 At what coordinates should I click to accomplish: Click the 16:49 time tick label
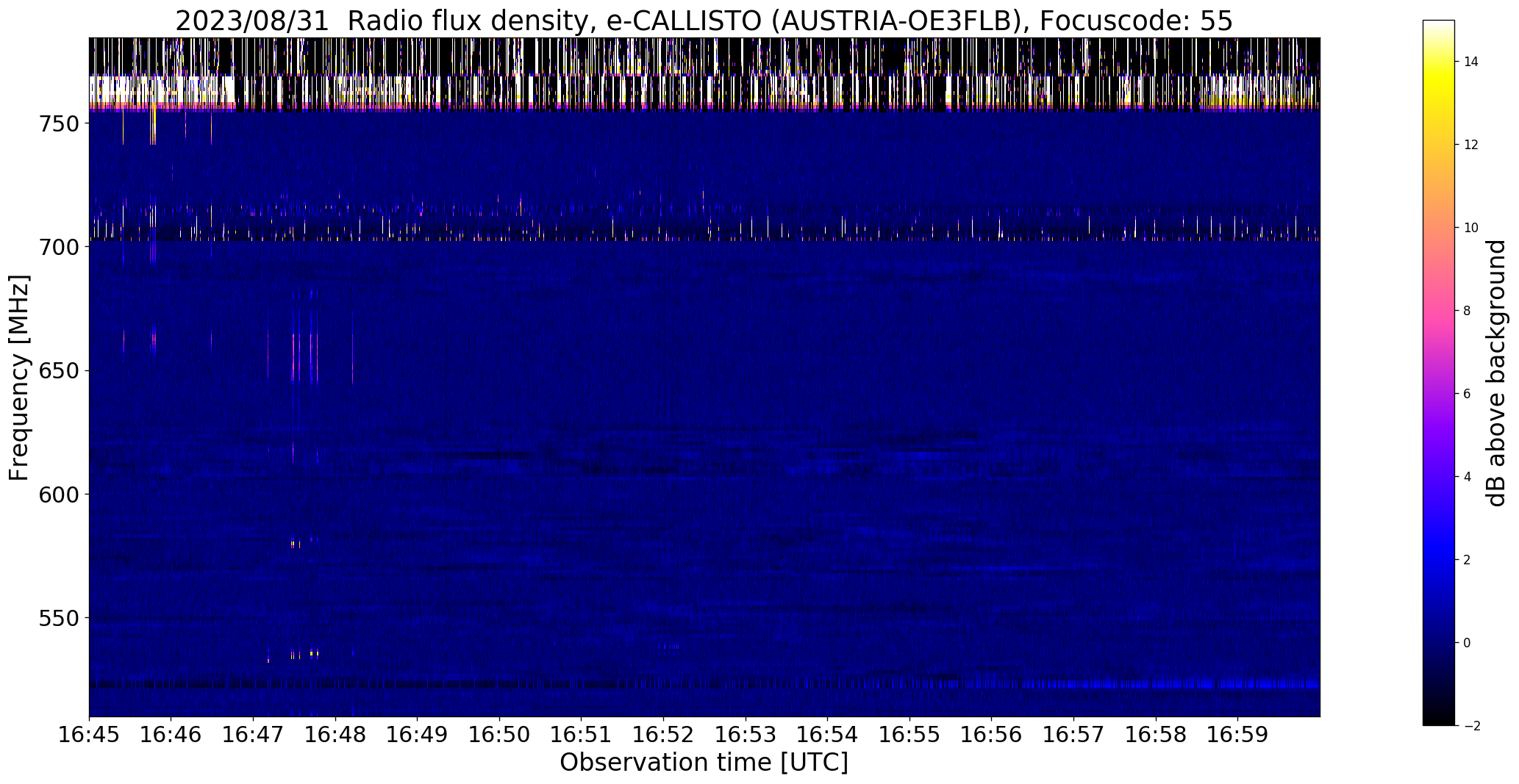tap(418, 735)
